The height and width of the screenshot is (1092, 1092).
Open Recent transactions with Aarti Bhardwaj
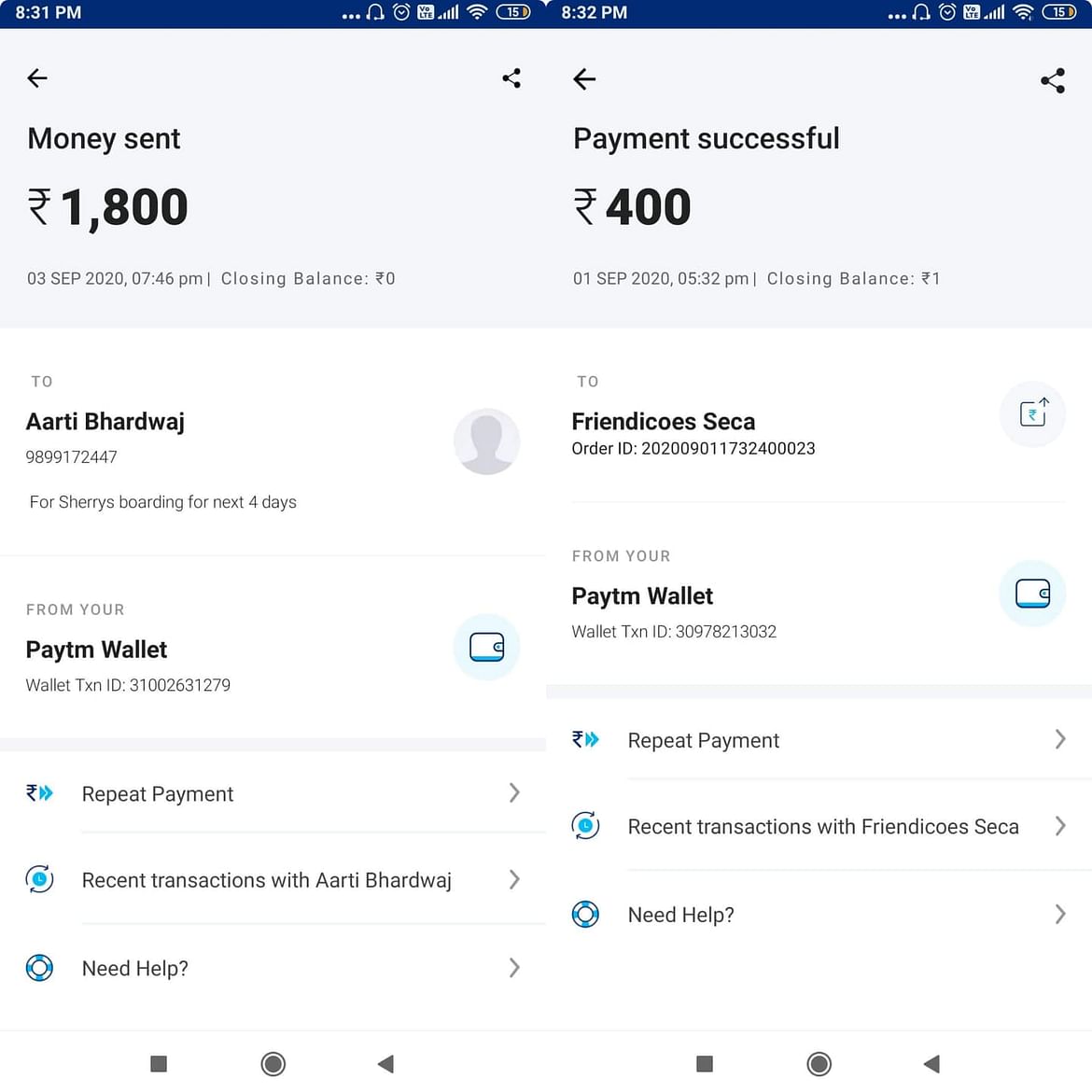coord(273,879)
